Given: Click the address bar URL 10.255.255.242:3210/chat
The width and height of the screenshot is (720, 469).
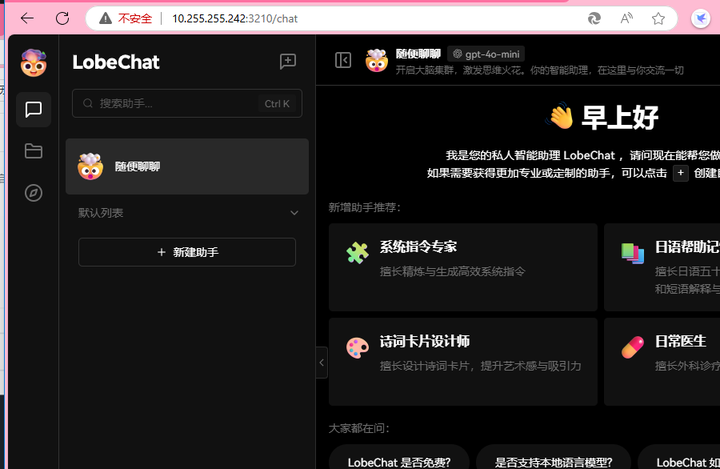Looking at the screenshot, I should 235,19.
